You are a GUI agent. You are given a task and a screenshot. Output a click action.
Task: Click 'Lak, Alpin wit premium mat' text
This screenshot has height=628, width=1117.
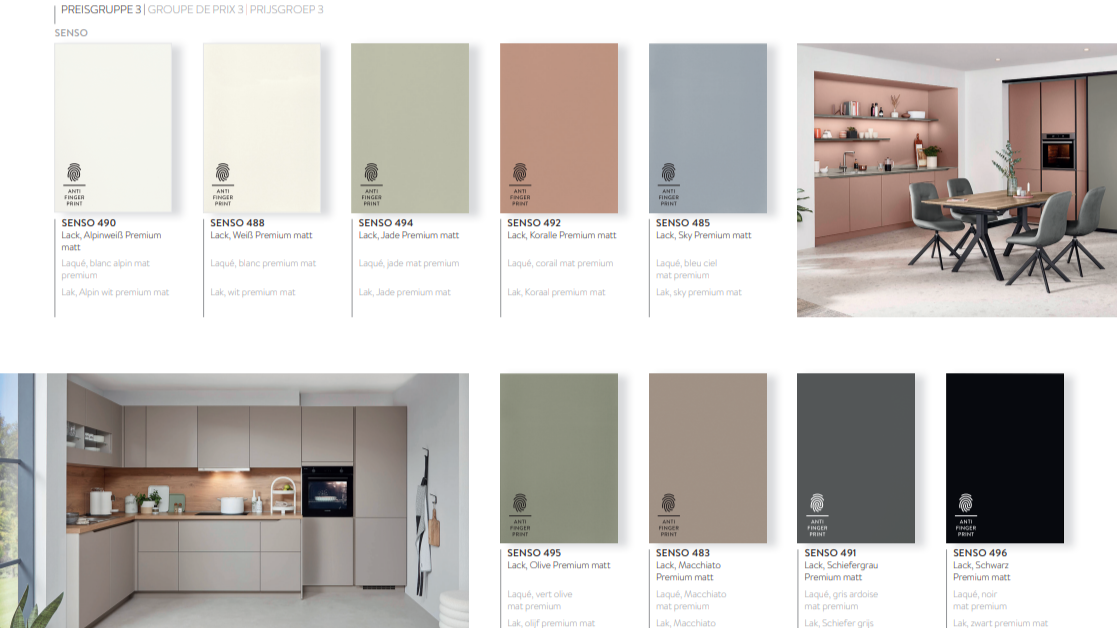point(115,292)
